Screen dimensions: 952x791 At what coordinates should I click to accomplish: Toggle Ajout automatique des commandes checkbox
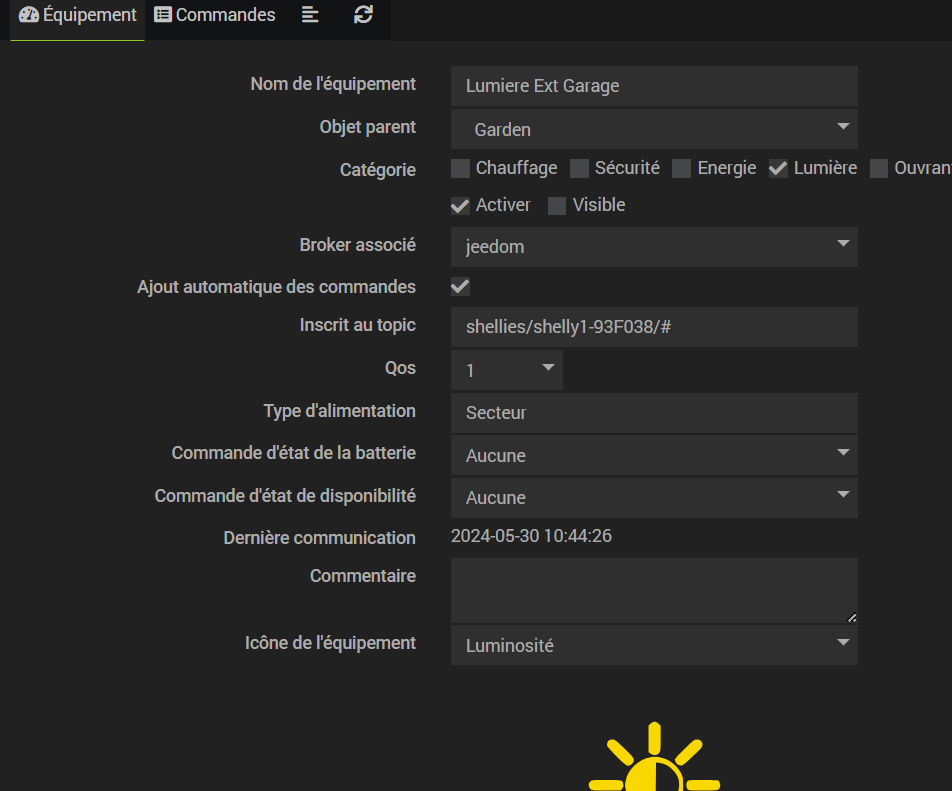pos(460,287)
